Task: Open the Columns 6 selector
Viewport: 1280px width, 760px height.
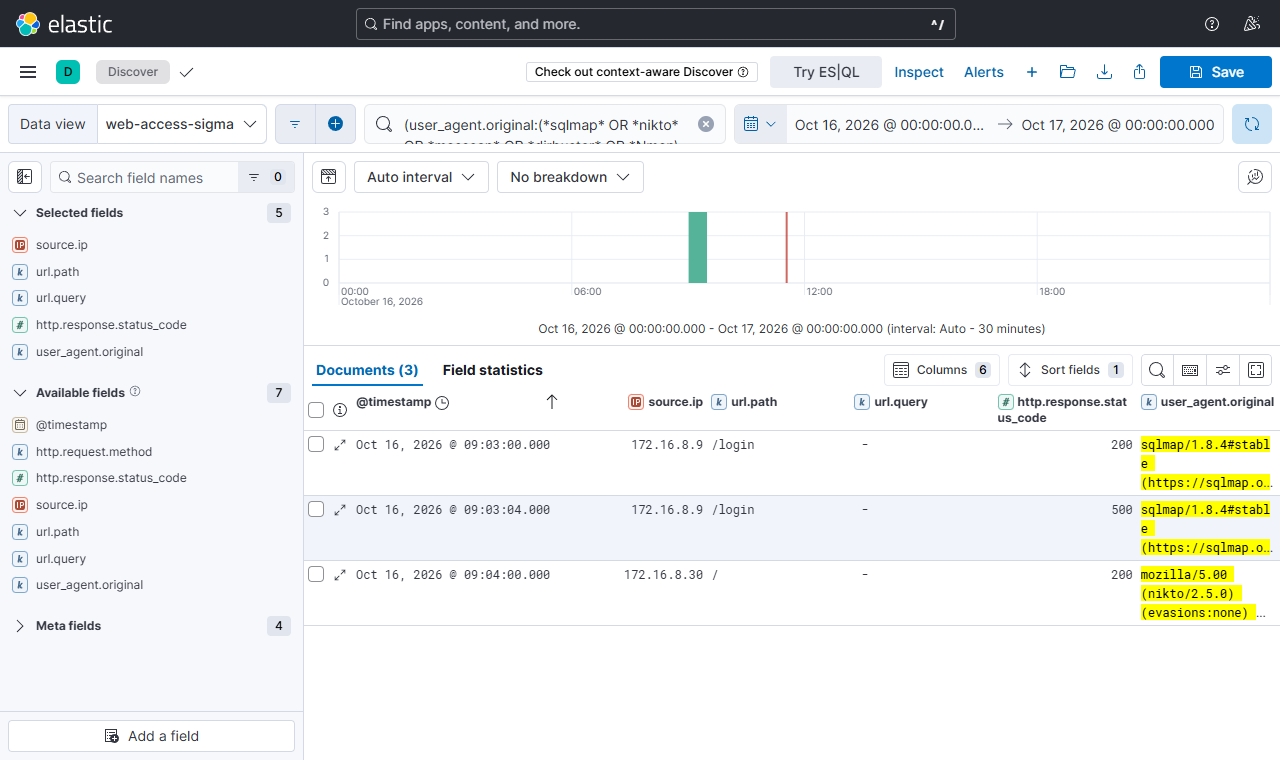Action: coord(941,370)
